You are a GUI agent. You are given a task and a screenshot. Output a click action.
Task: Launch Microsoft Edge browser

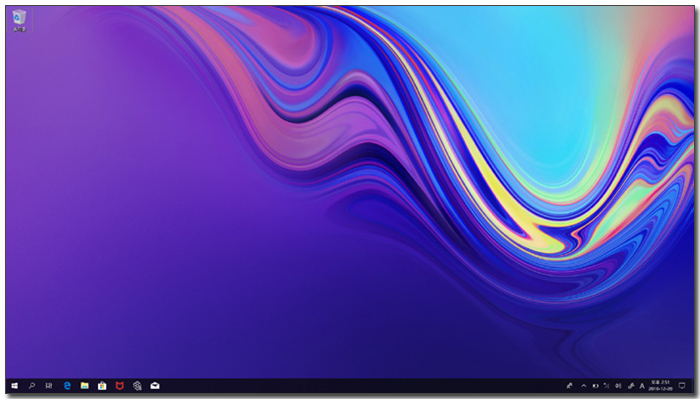[x=67, y=386]
